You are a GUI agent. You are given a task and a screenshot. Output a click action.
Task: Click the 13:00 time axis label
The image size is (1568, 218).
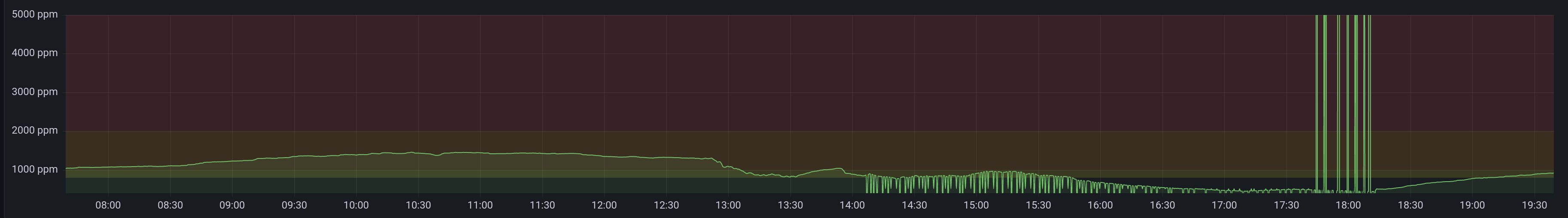[x=728, y=205]
